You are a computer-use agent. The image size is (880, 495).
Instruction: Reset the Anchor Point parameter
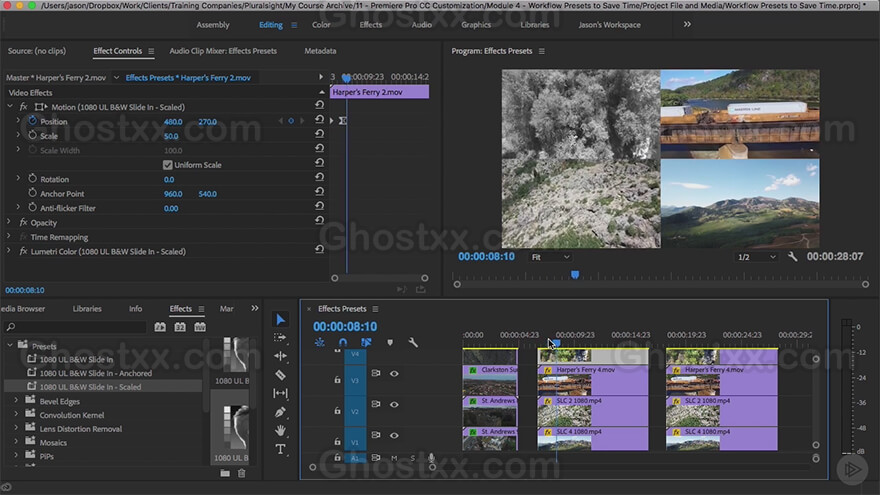pos(319,191)
